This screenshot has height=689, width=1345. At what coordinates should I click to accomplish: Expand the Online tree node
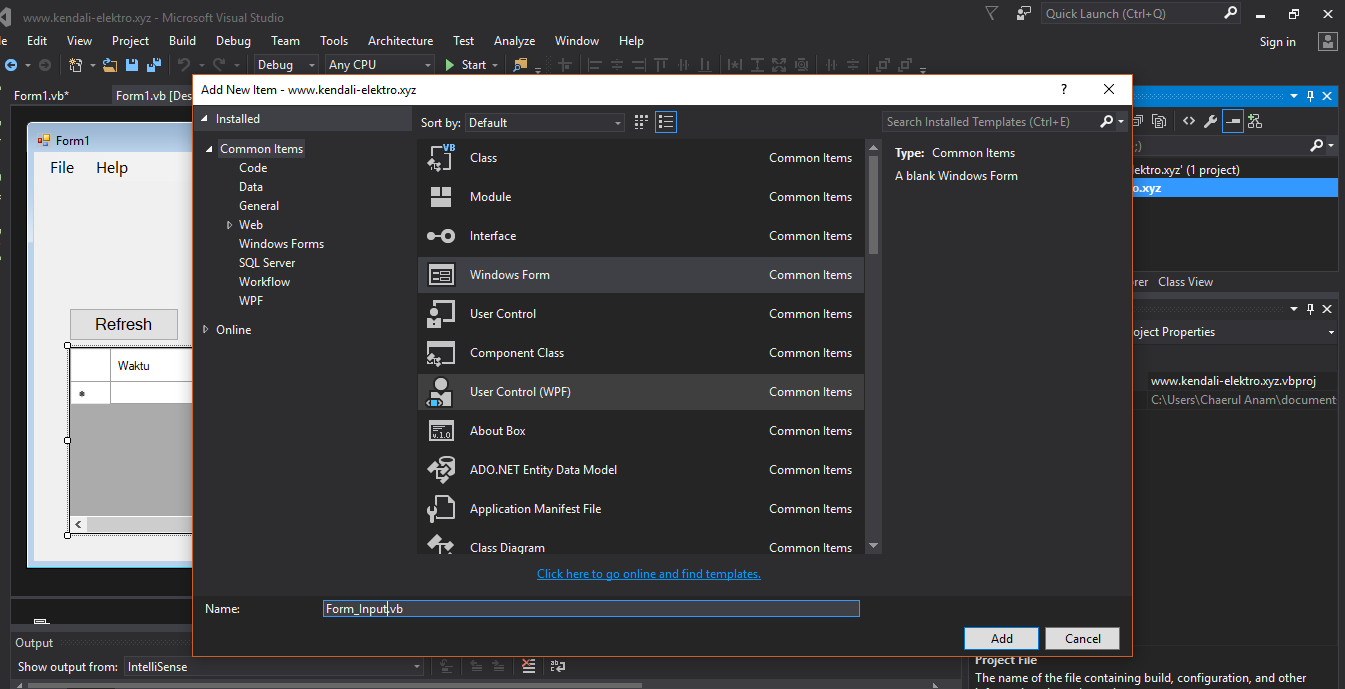click(x=206, y=330)
